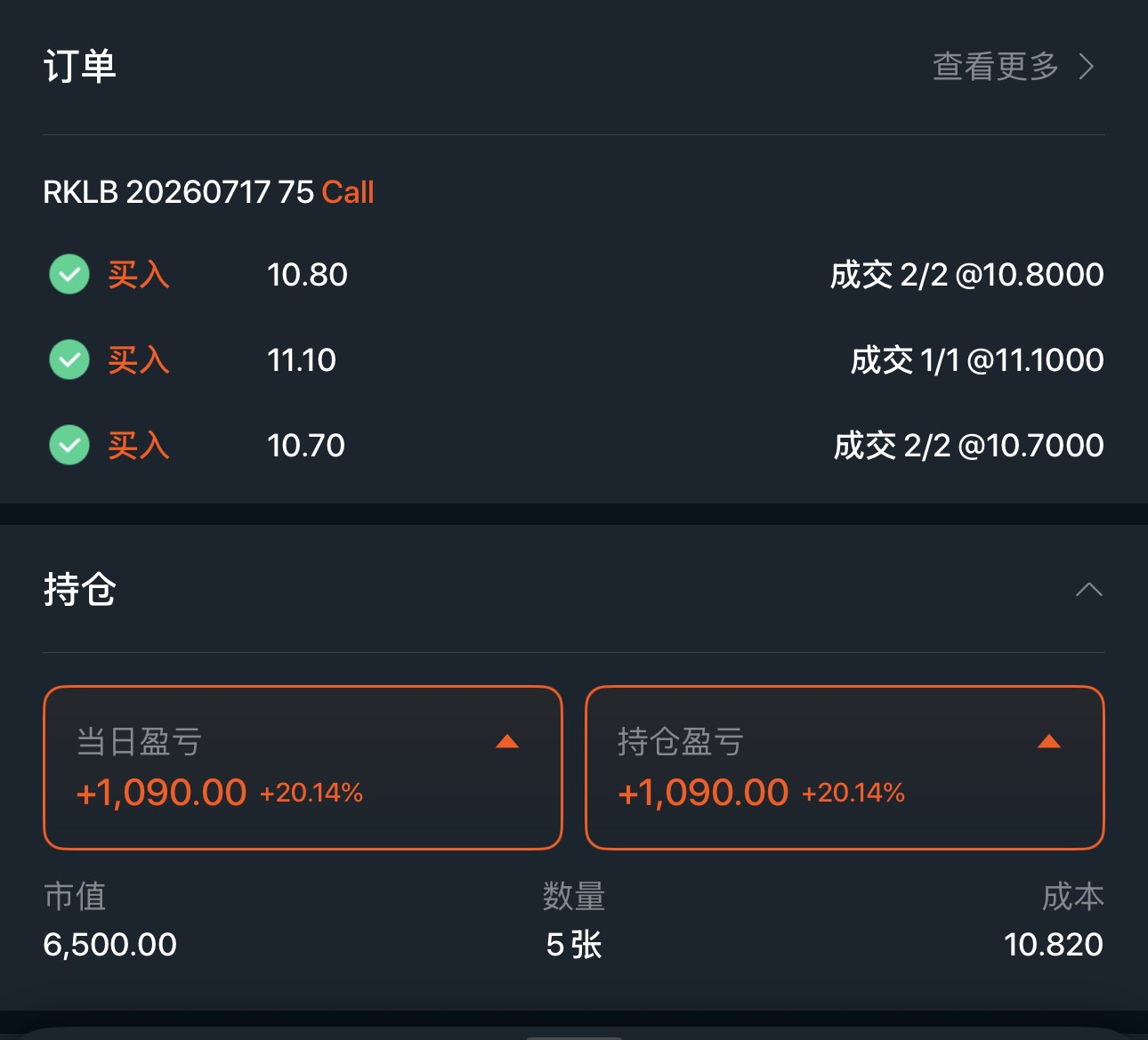Screen dimensions: 1148x1040
Task: Click the green checkmark on the 11.10 order
Action: pos(69,359)
